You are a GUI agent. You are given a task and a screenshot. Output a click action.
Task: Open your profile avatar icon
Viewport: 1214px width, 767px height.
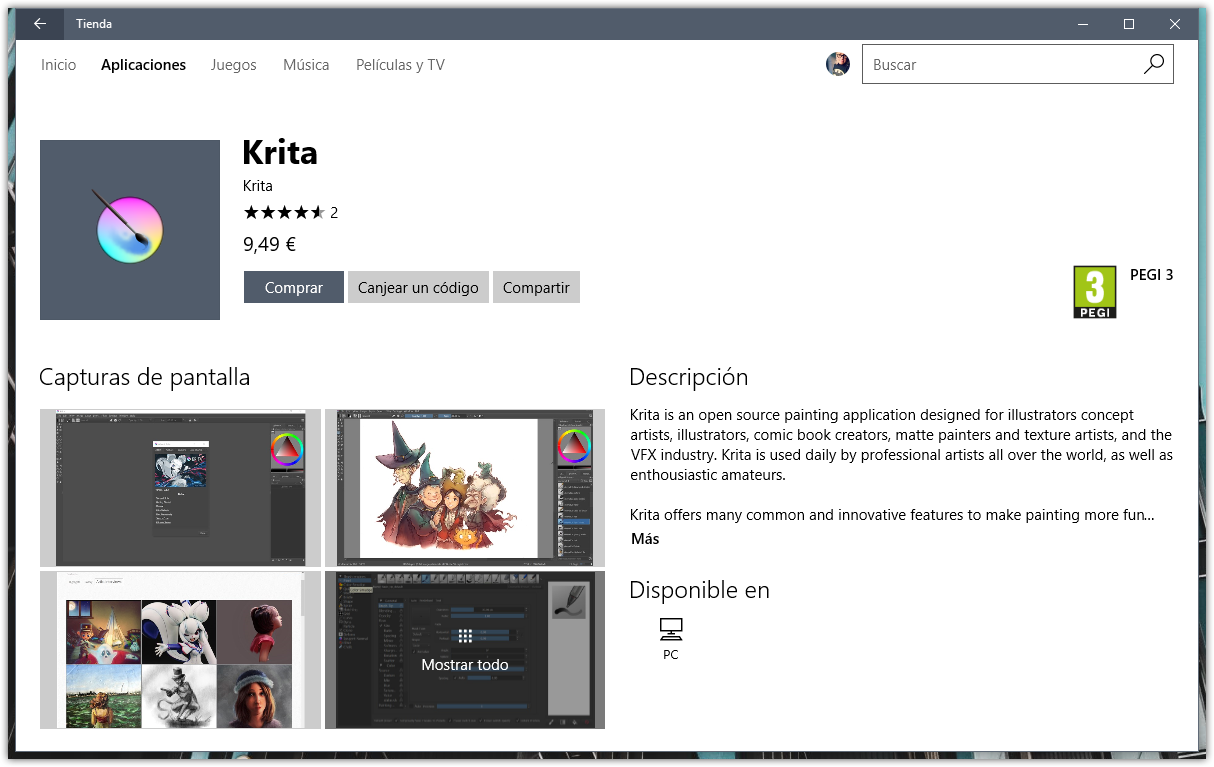(837, 64)
